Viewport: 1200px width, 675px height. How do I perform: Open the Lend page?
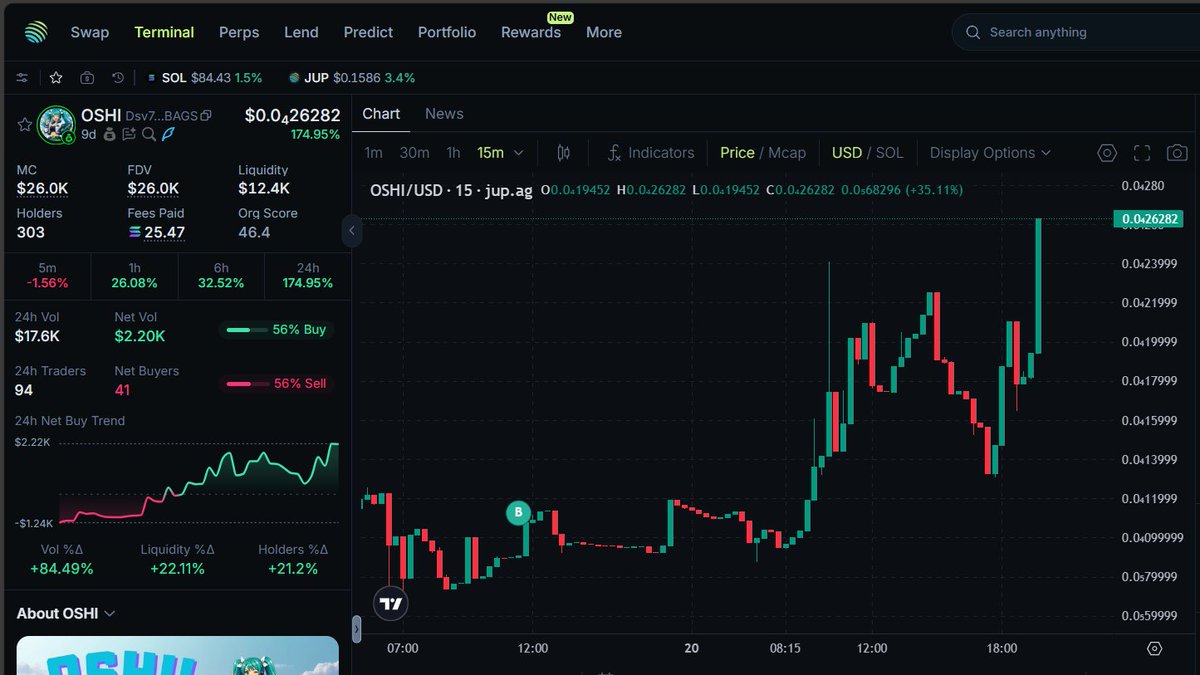(301, 32)
